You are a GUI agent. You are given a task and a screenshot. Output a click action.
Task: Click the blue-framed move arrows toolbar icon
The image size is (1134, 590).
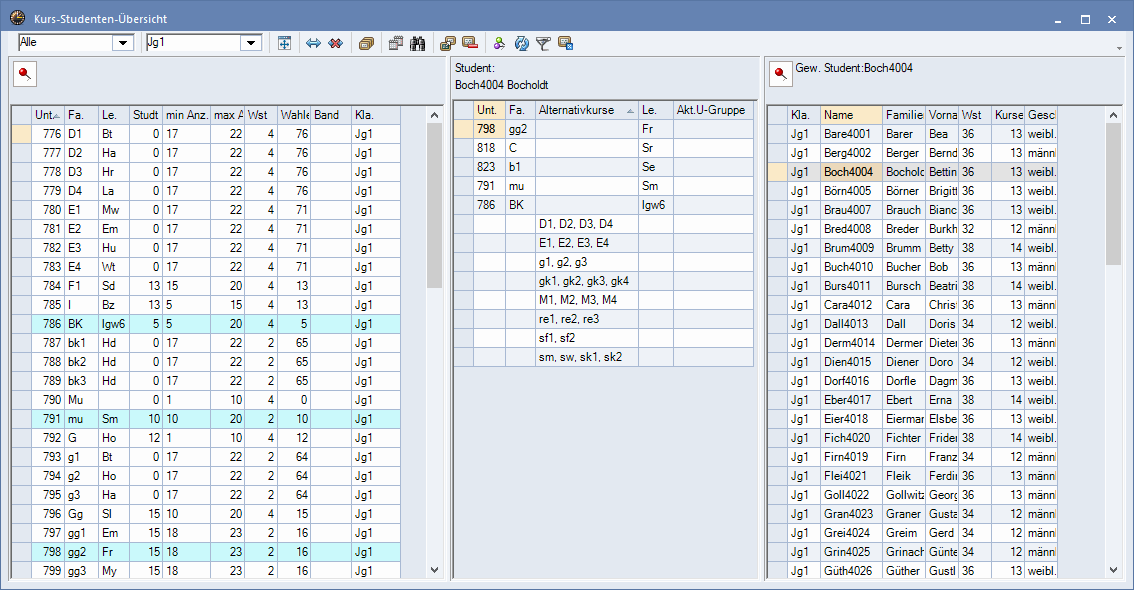[284, 43]
